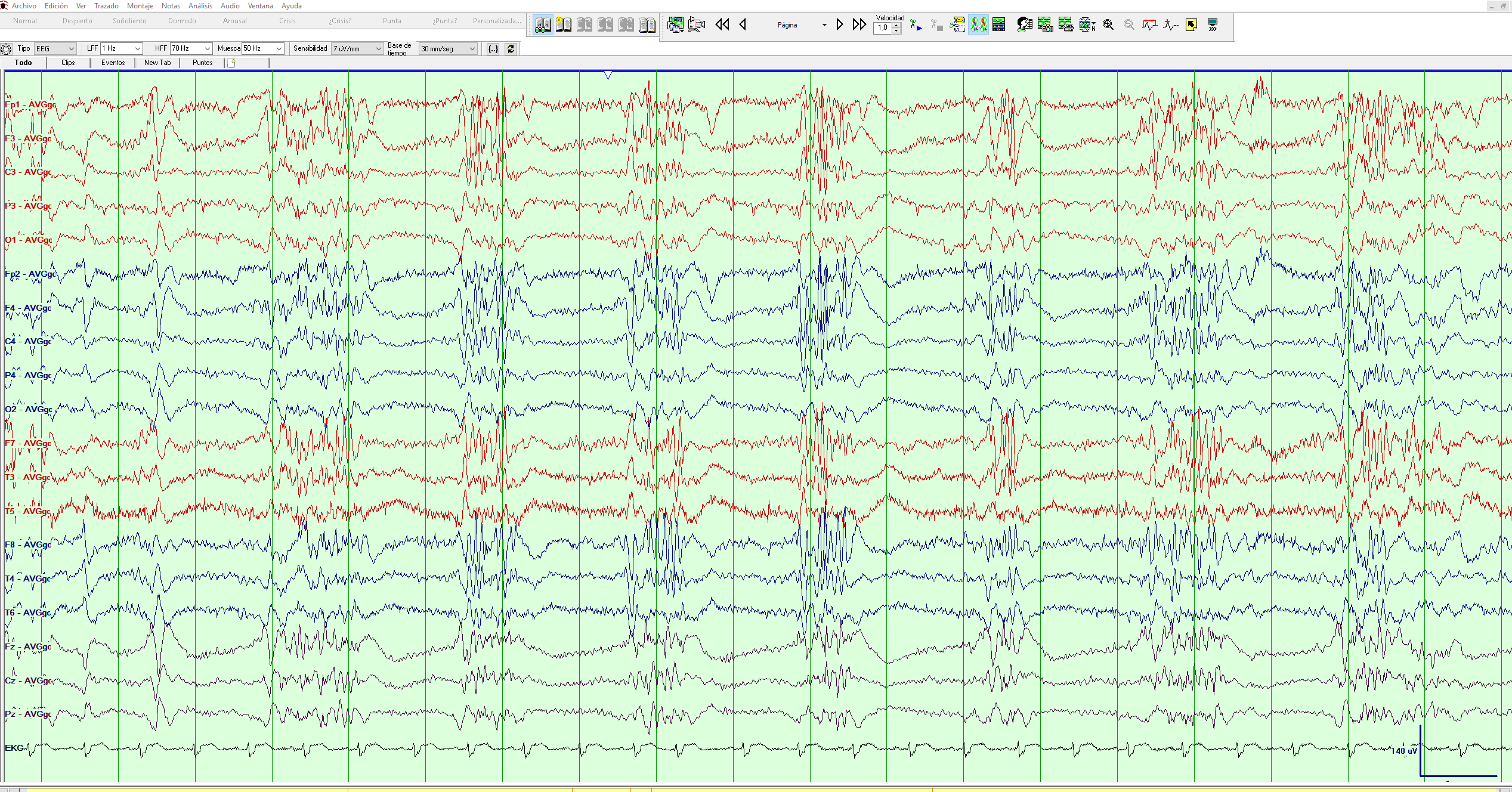Open the Muesca 50 Hz dropdown
This screenshot has width=1512, height=792.
[x=263, y=49]
